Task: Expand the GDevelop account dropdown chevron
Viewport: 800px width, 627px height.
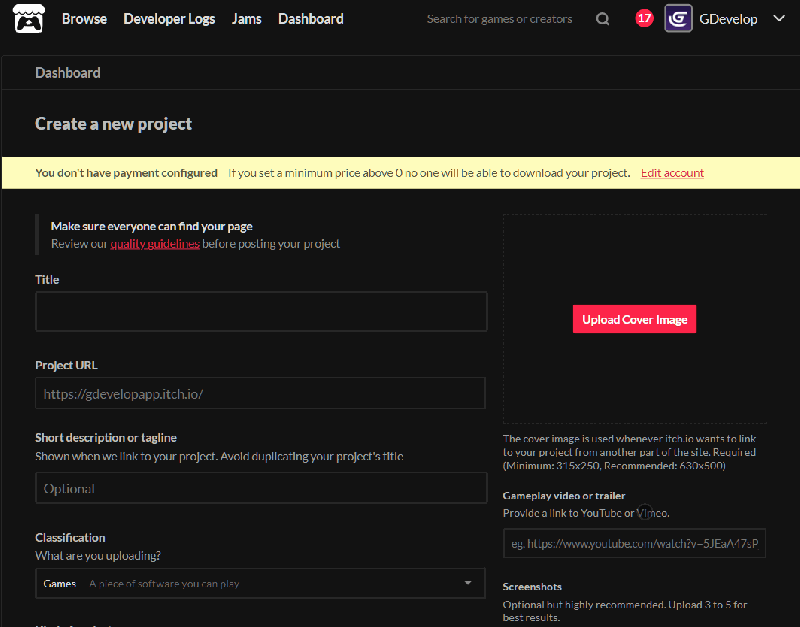Action: click(778, 18)
